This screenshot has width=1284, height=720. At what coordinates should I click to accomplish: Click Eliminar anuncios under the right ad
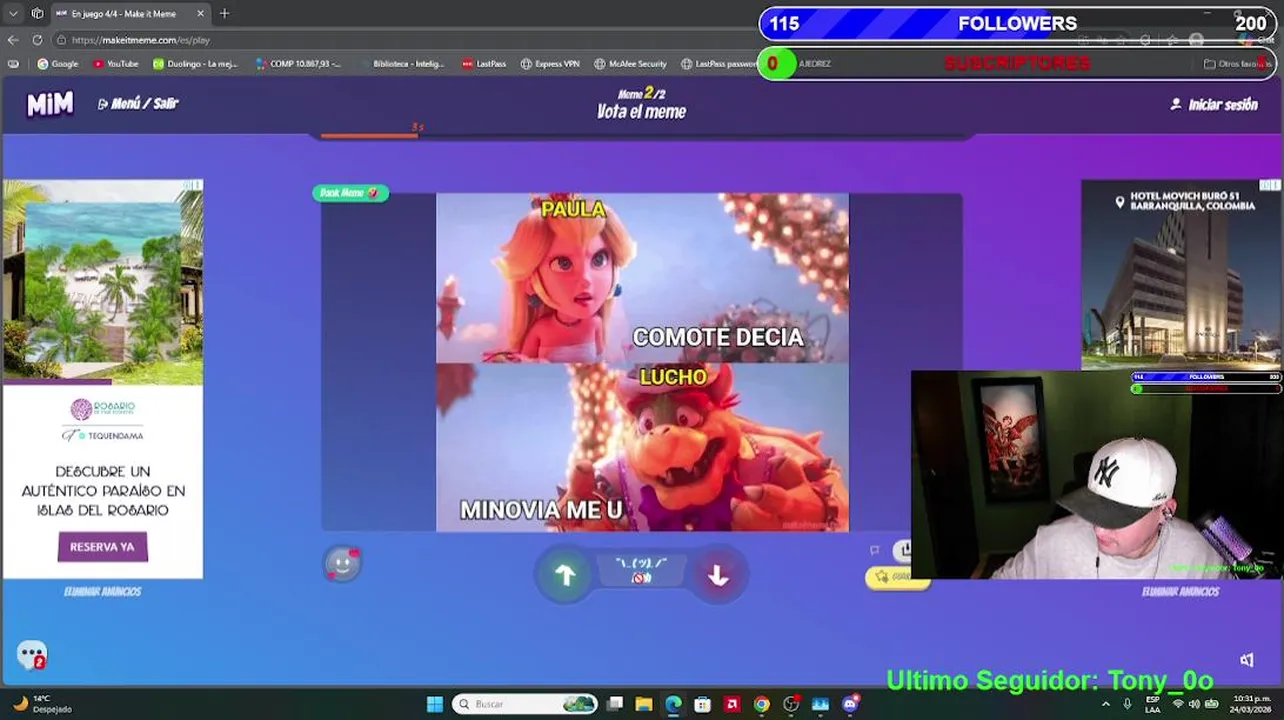1180,592
